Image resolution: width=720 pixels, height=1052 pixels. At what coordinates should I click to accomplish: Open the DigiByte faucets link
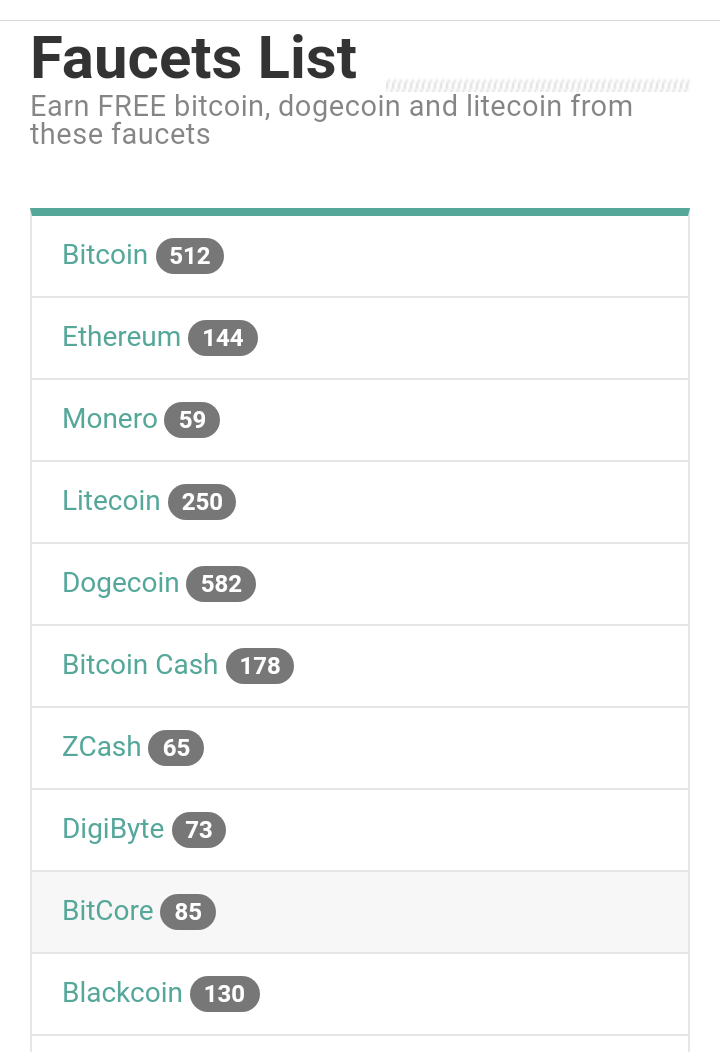(113, 829)
